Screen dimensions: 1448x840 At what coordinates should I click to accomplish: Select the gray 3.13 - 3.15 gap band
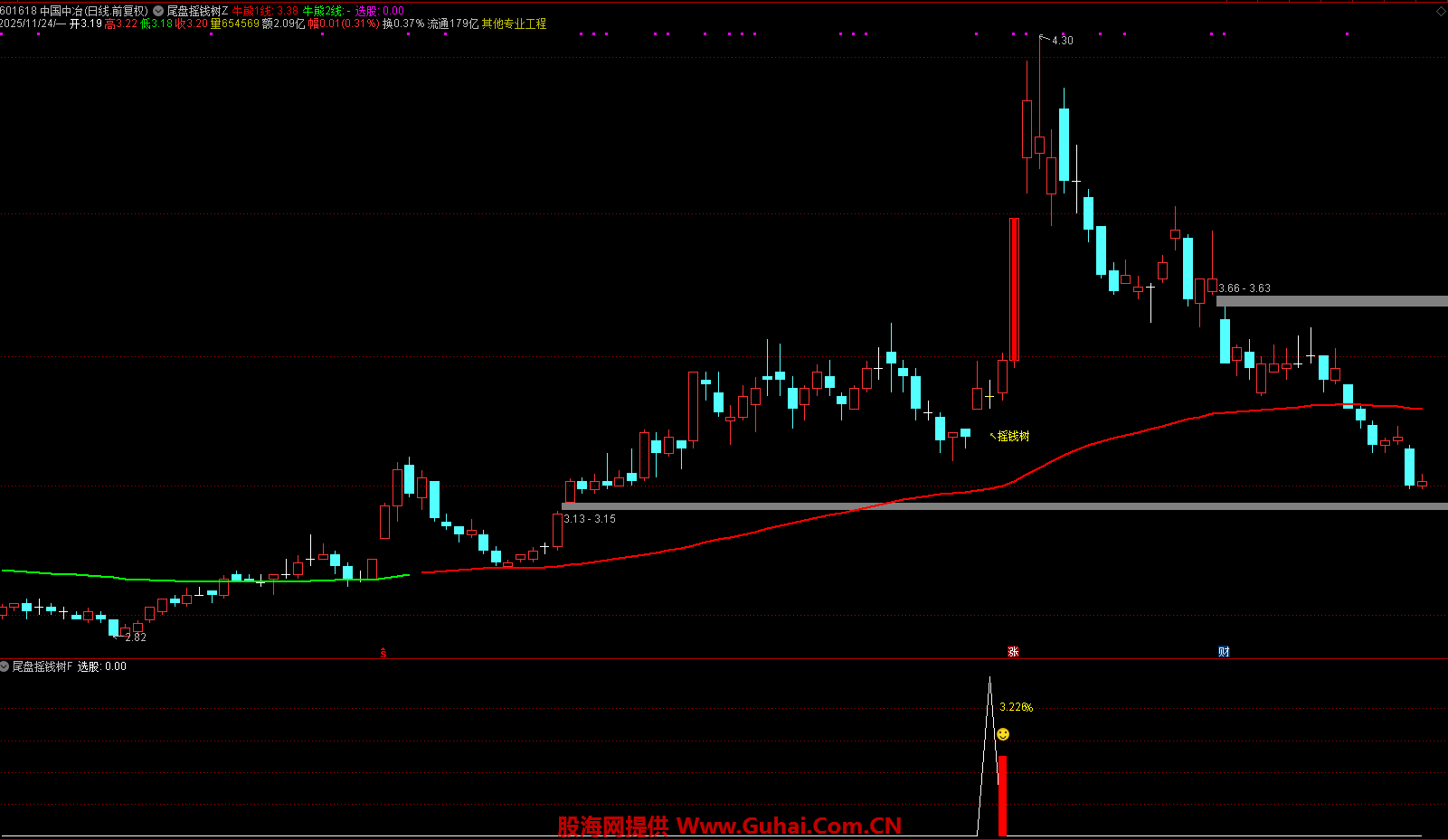(x=995, y=506)
